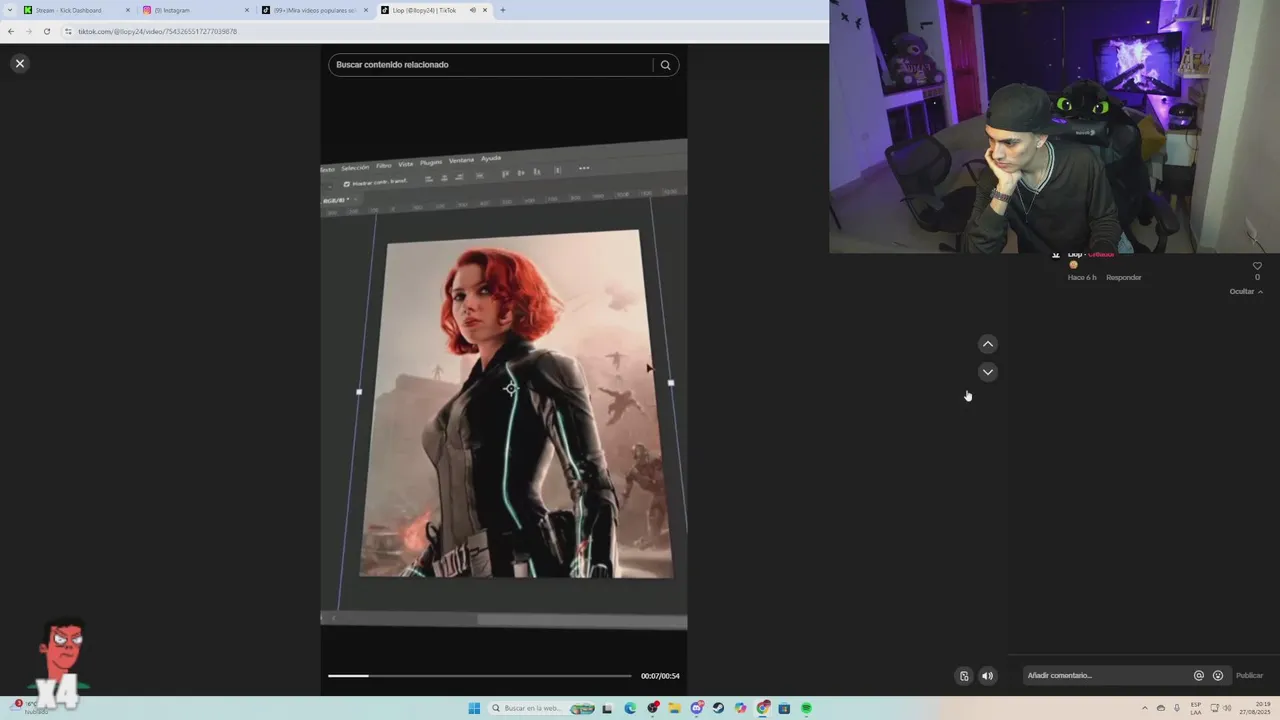View site information icon in address bar

(x=68, y=31)
